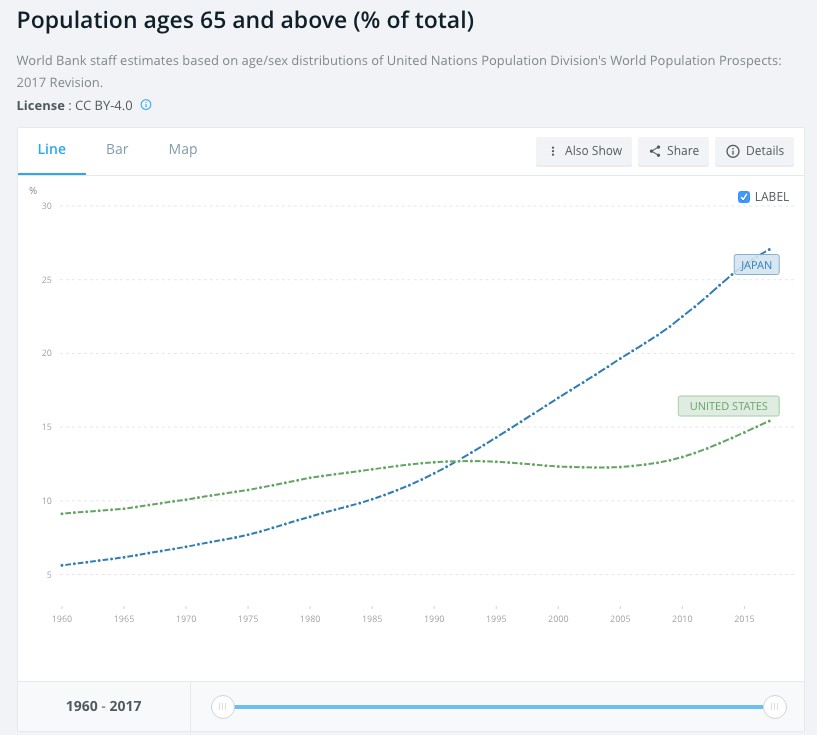The height and width of the screenshot is (735, 817).
Task: Open Details to expand dataset information
Action: (754, 151)
